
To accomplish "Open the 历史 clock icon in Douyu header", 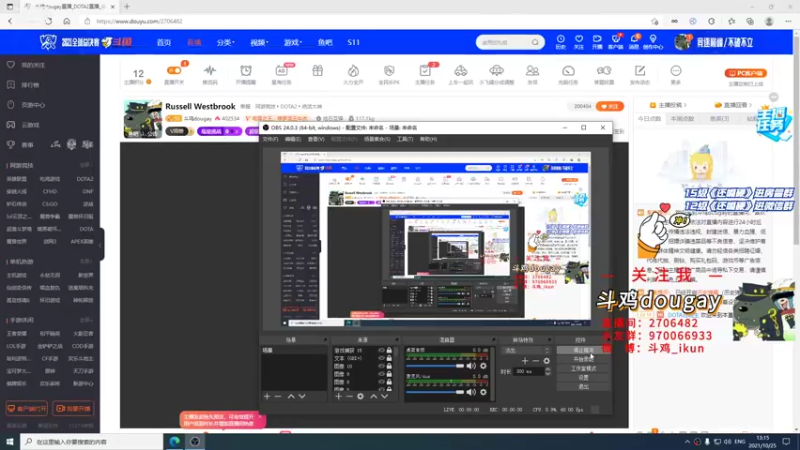I will pyautogui.click(x=560, y=39).
